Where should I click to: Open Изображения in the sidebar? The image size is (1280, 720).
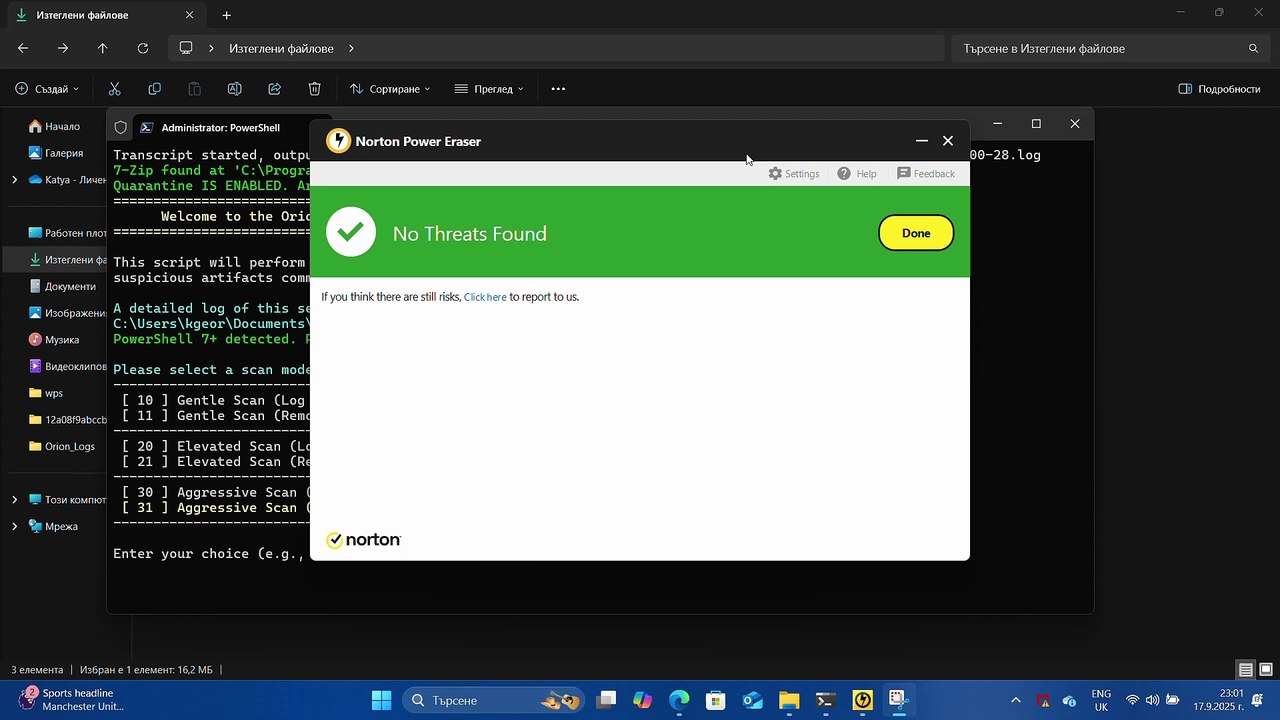coord(67,313)
